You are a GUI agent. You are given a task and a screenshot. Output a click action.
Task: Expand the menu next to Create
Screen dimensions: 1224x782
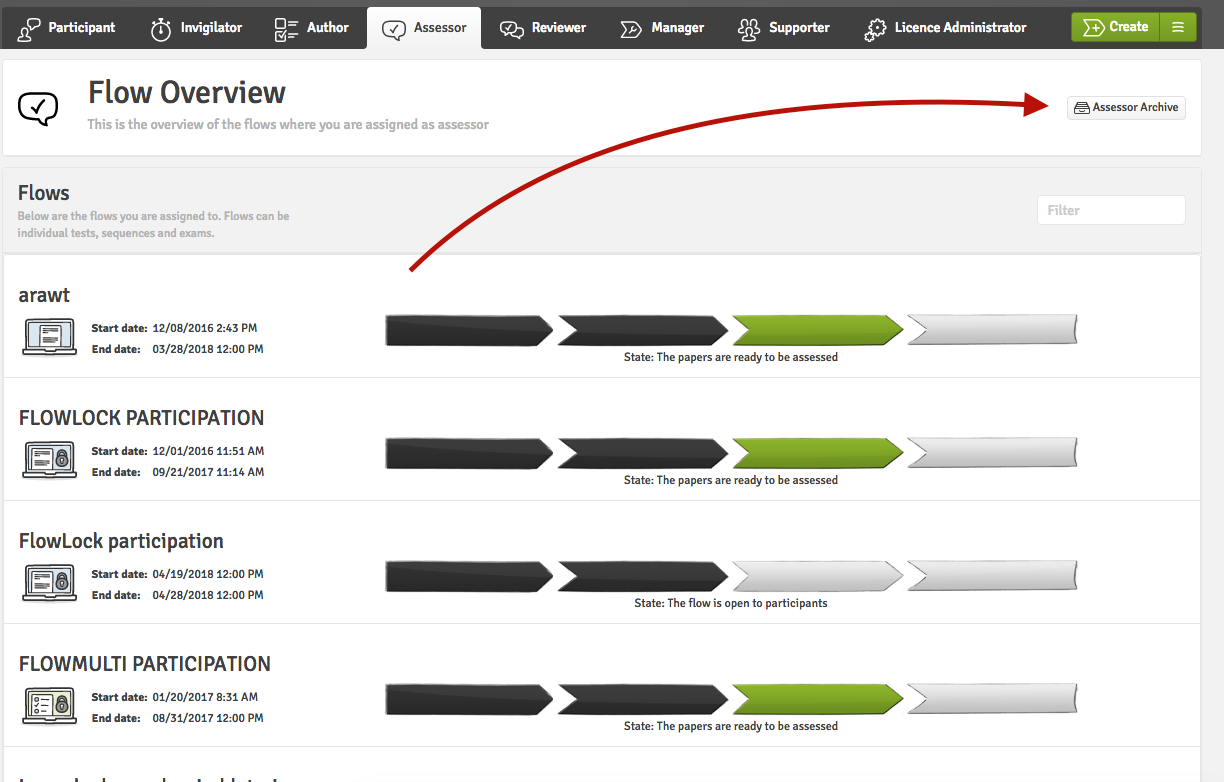1177,28
